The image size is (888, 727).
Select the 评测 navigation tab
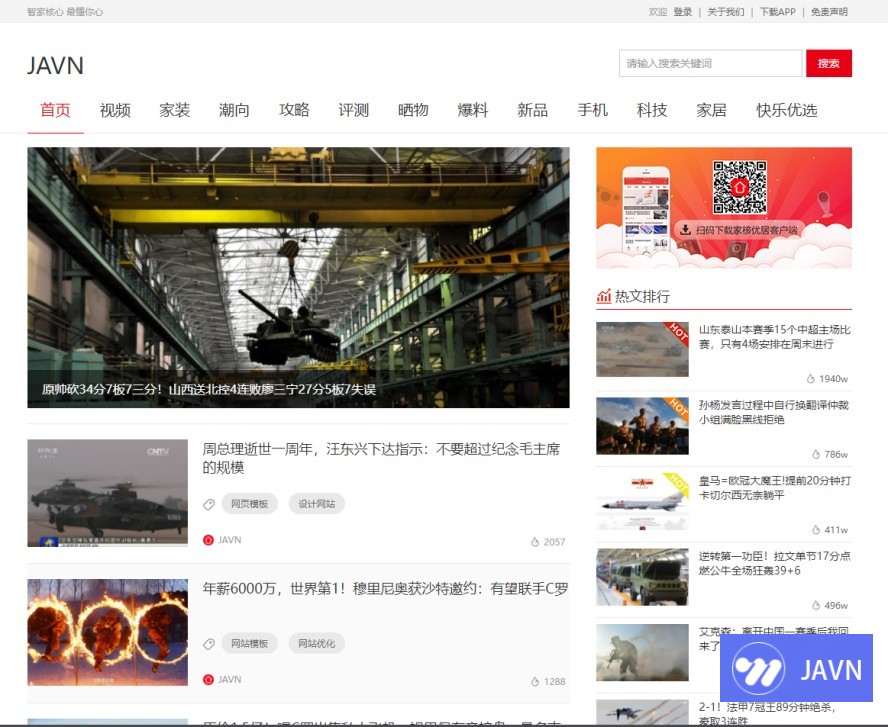click(353, 110)
